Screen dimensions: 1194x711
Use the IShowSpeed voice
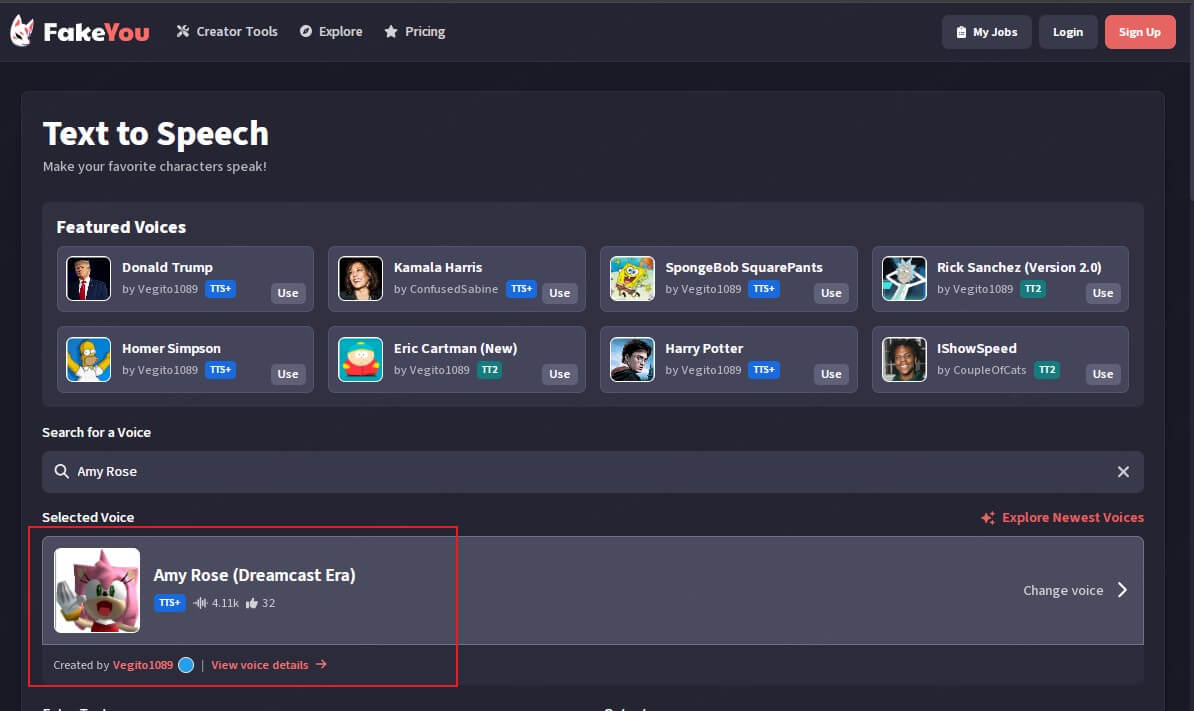coord(1103,374)
